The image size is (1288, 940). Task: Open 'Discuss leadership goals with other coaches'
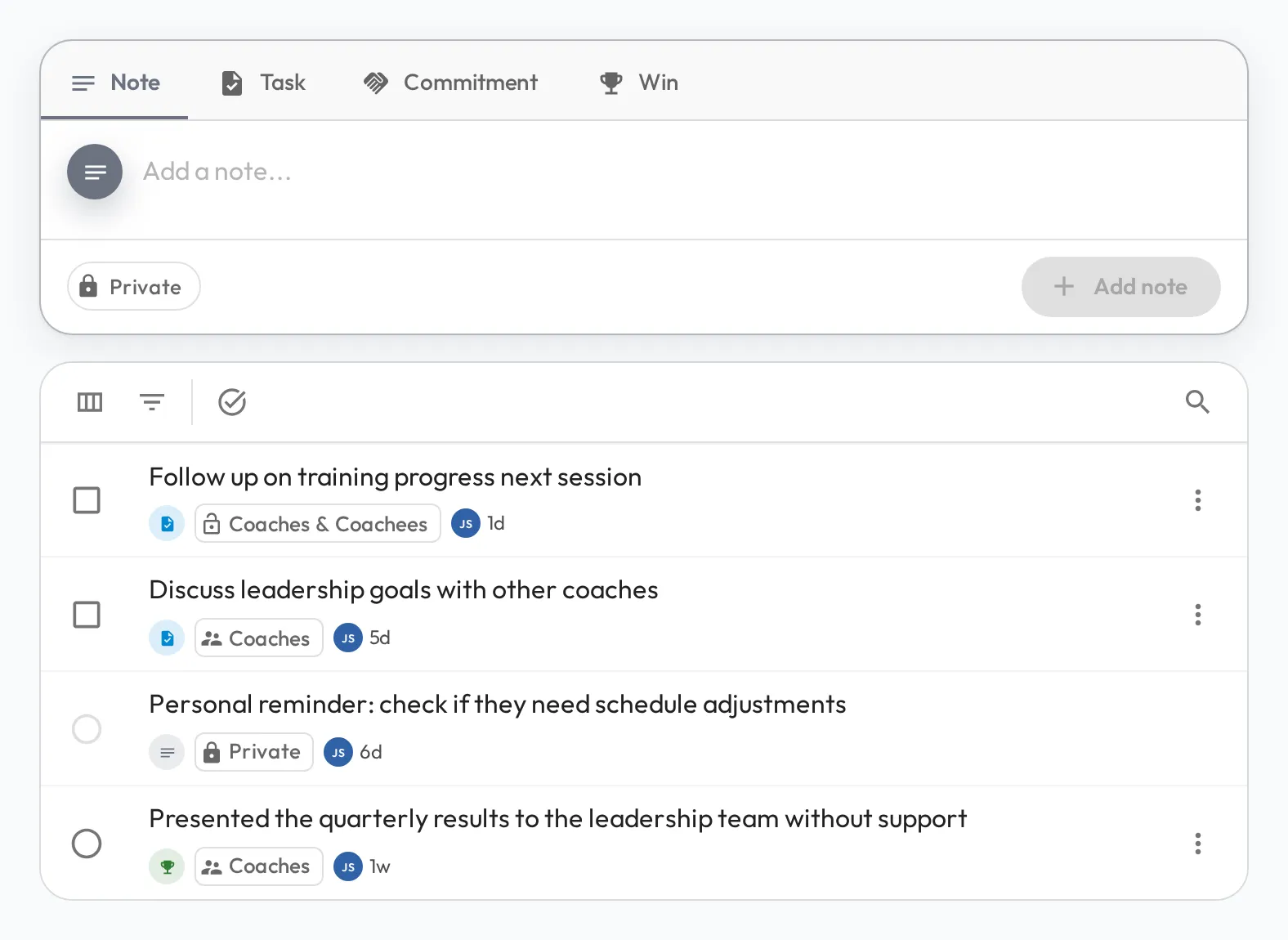pos(404,590)
